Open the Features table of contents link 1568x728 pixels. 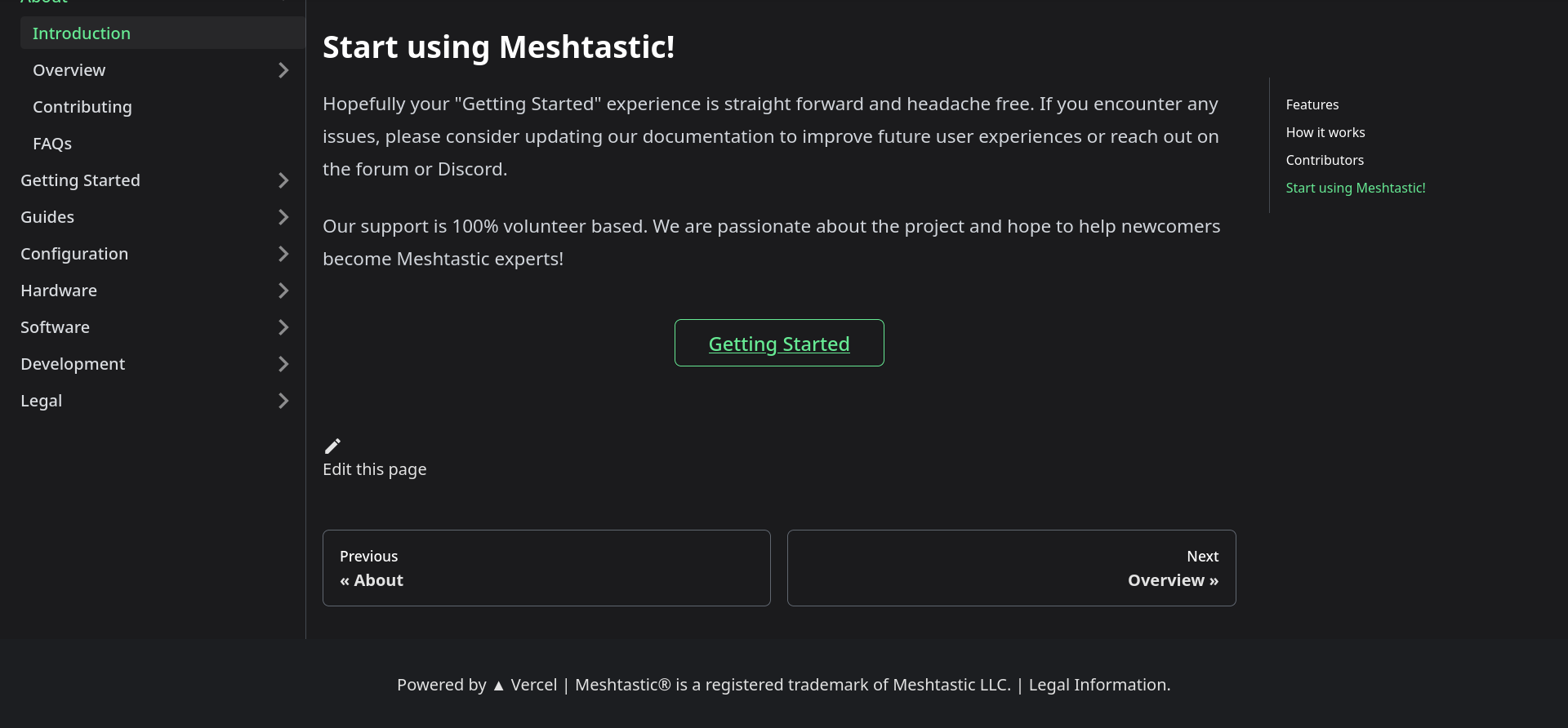tap(1312, 104)
